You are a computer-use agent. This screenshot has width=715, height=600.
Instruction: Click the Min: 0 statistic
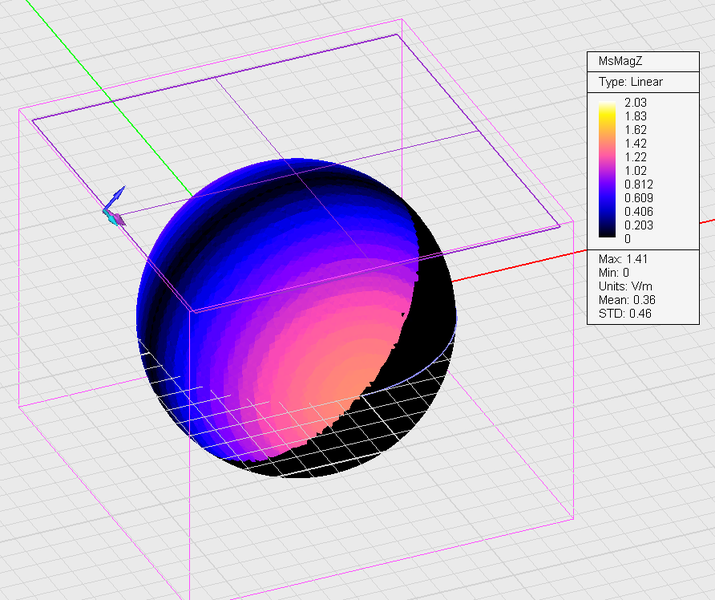point(616,273)
